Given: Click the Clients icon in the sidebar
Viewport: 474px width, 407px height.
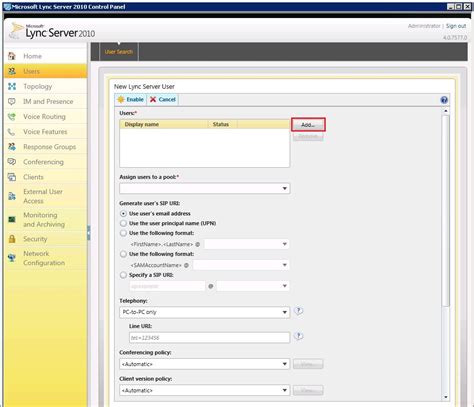Looking at the screenshot, I should point(12,177).
